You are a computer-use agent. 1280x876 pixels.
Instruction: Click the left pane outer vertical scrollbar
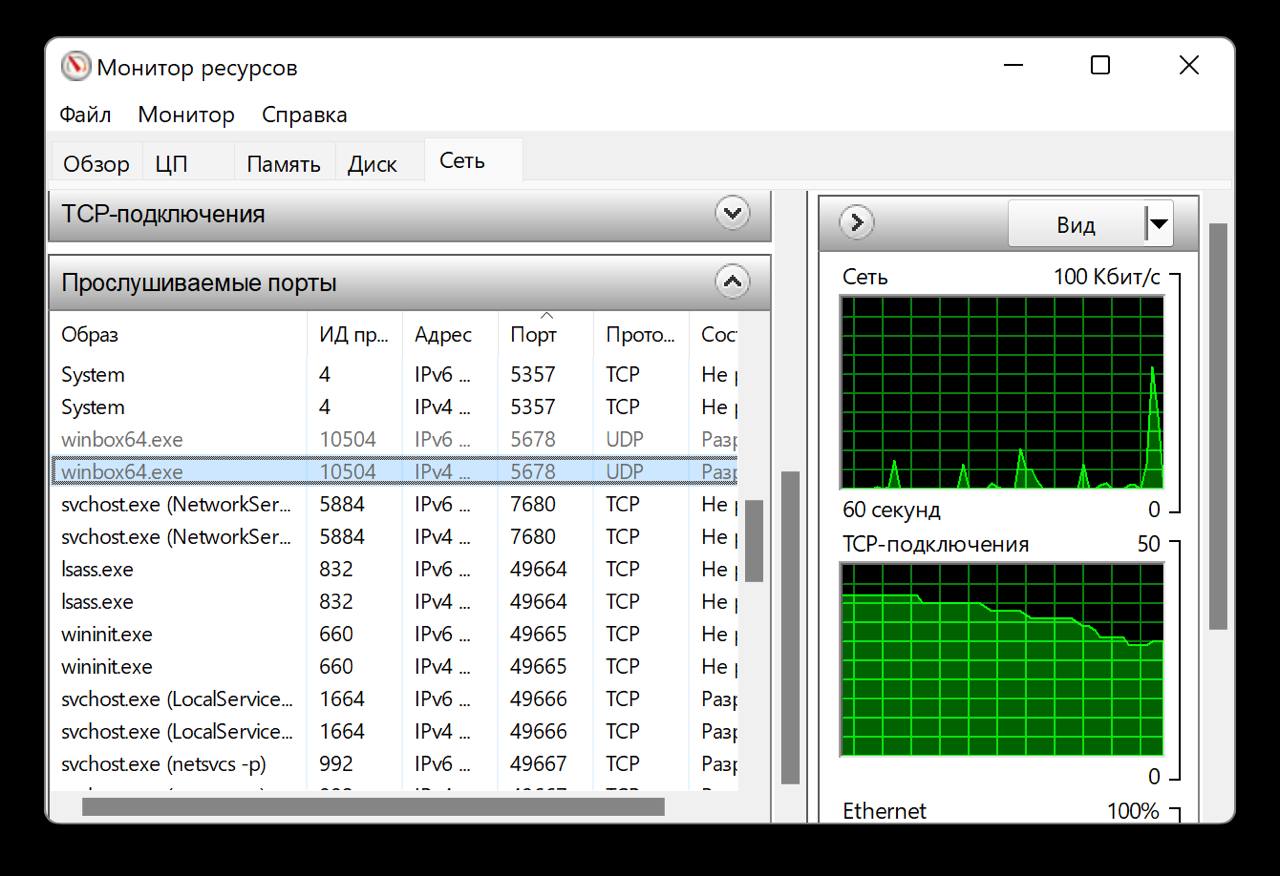pos(790,627)
